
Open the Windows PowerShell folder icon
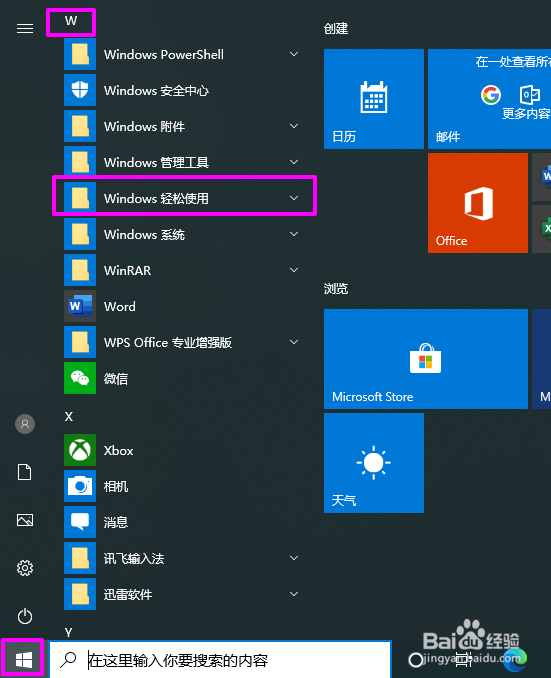(x=80, y=54)
